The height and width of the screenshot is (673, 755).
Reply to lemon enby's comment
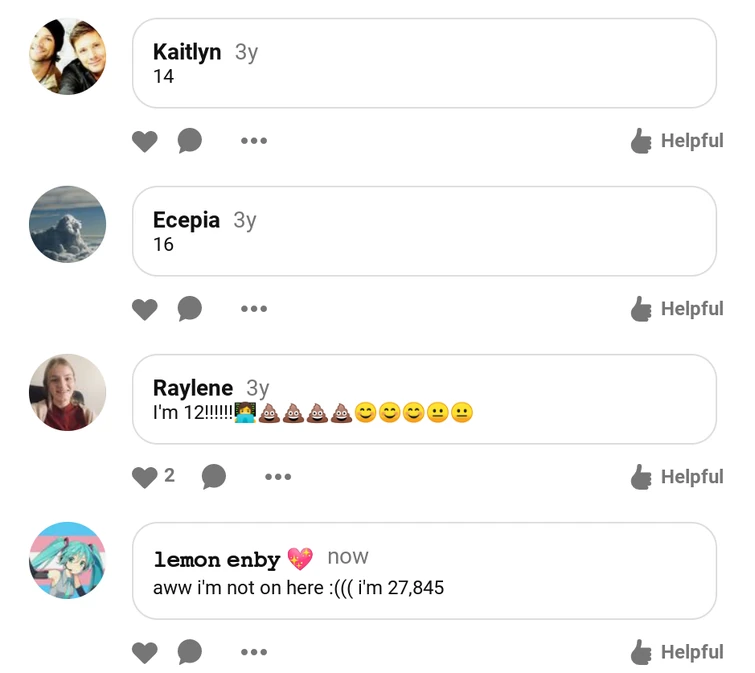[x=190, y=652]
